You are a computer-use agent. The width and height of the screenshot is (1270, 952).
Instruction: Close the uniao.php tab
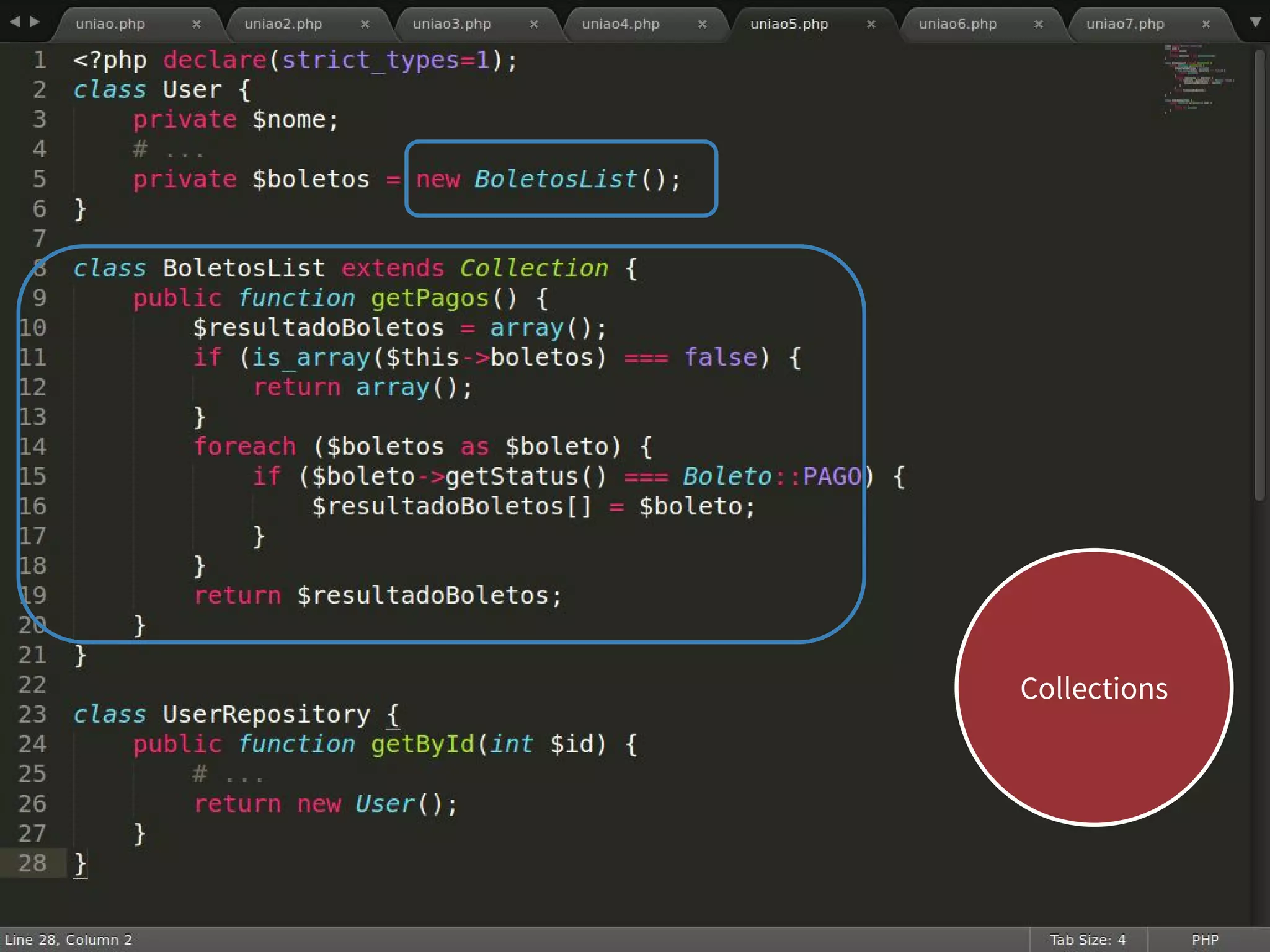[197, 24]
